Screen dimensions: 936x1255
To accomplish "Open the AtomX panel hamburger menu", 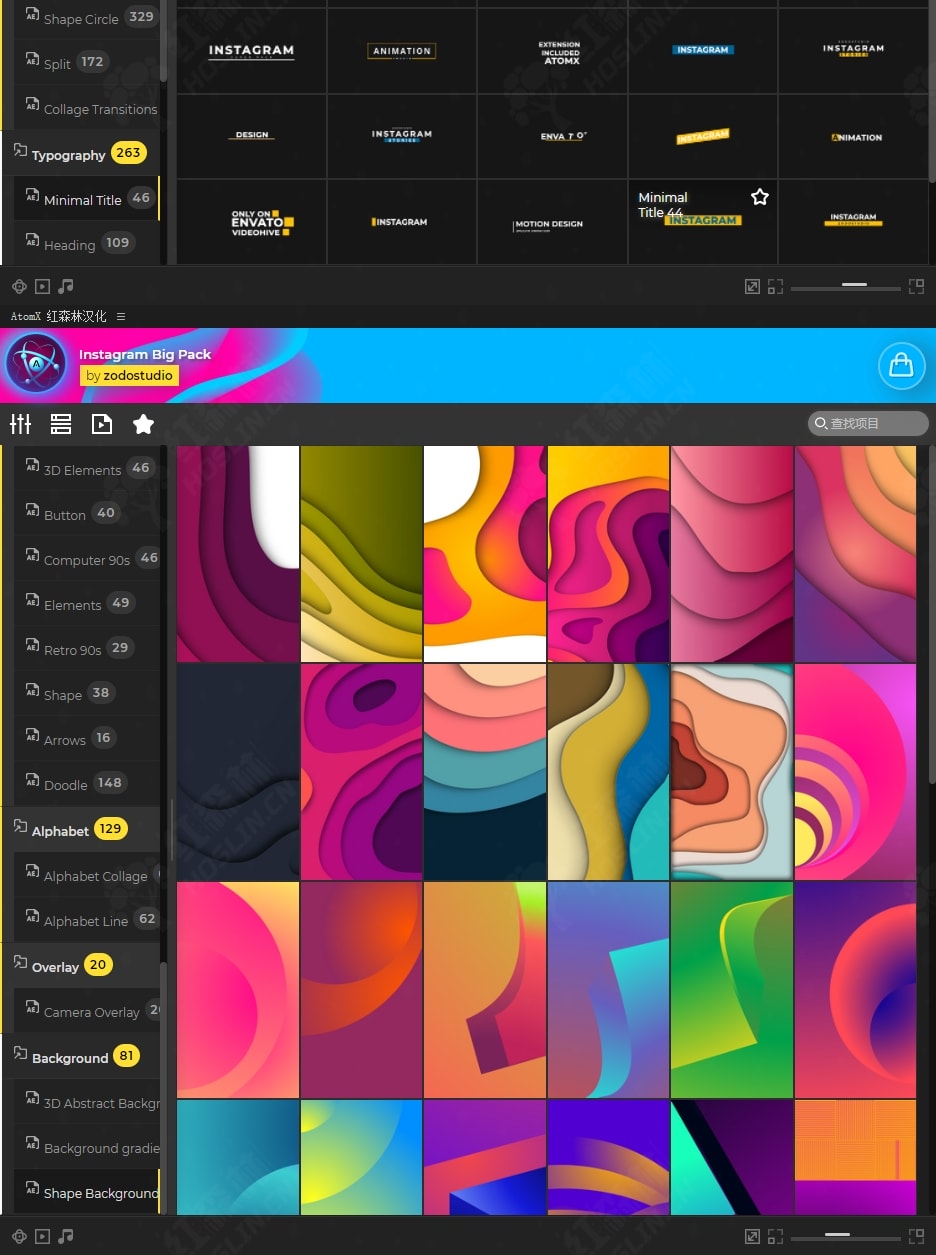I will click(x=121, y=316).
